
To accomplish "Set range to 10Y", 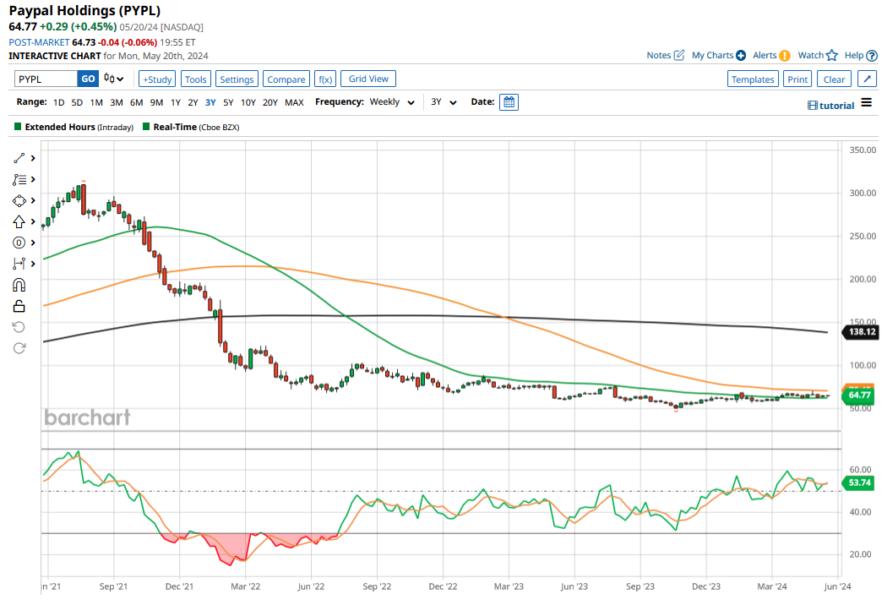I will (x=248, y=102).
